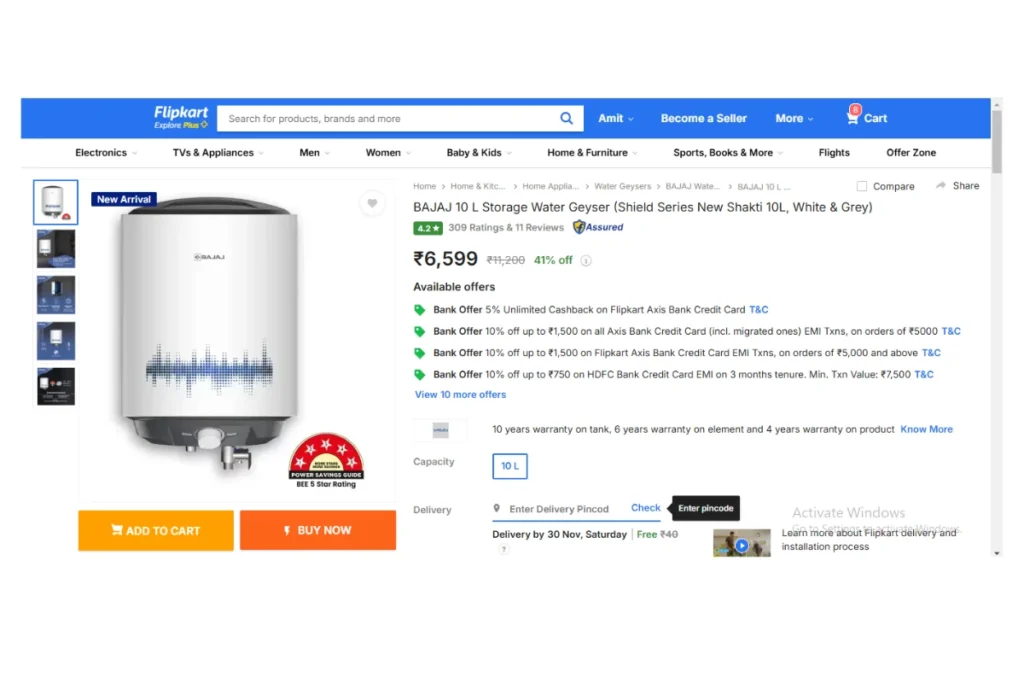Image resolution: width=1024 pixels, height=683 pixels.
Task: Expand the Sports, Books & More menu
Action: point(728,153)
